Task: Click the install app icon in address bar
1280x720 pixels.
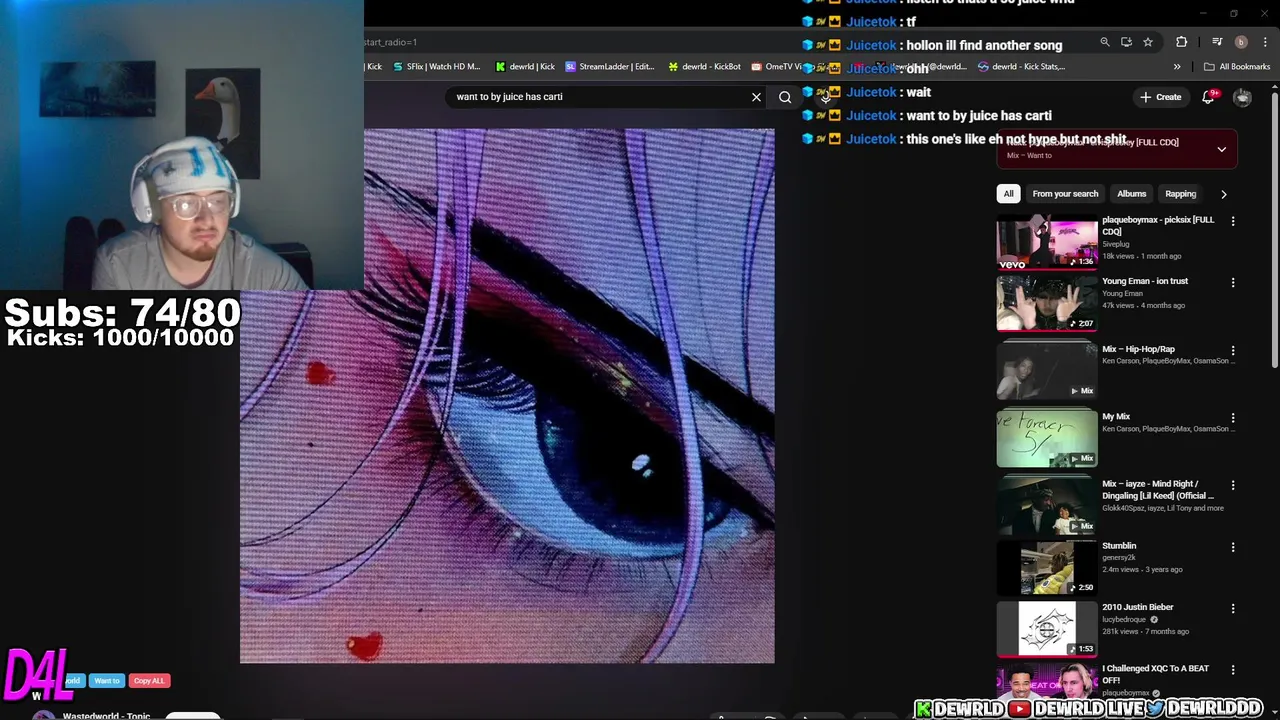Action: 1126,42
